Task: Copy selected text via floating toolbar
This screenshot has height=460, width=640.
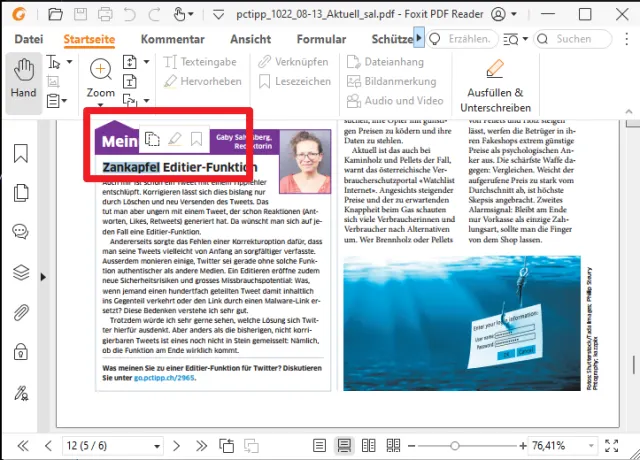Action: [152, 139]
